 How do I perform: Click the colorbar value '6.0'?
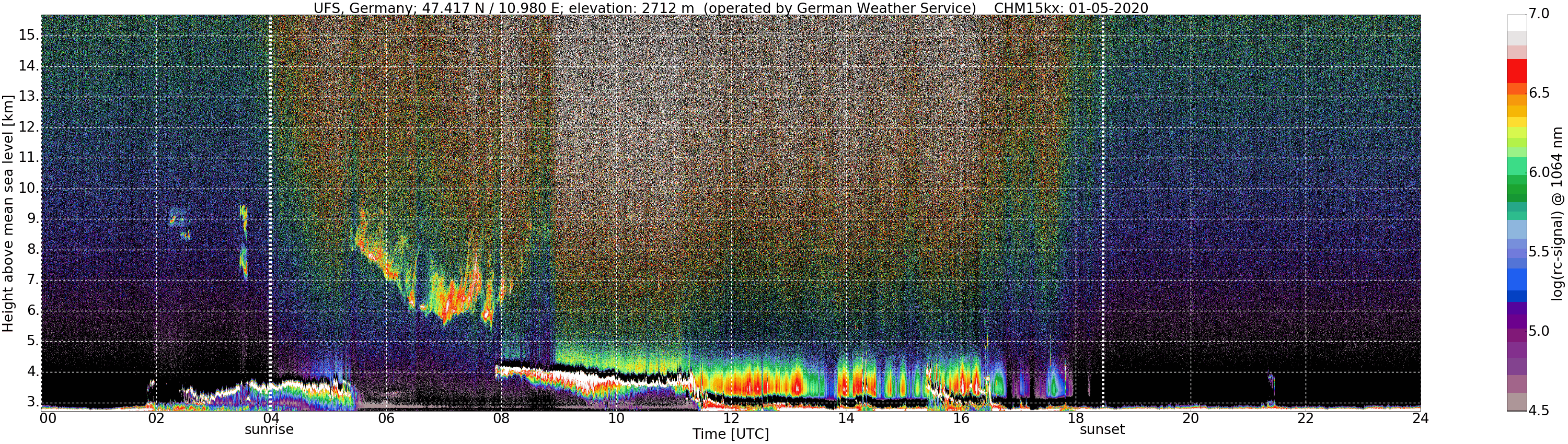point(1539,173)
